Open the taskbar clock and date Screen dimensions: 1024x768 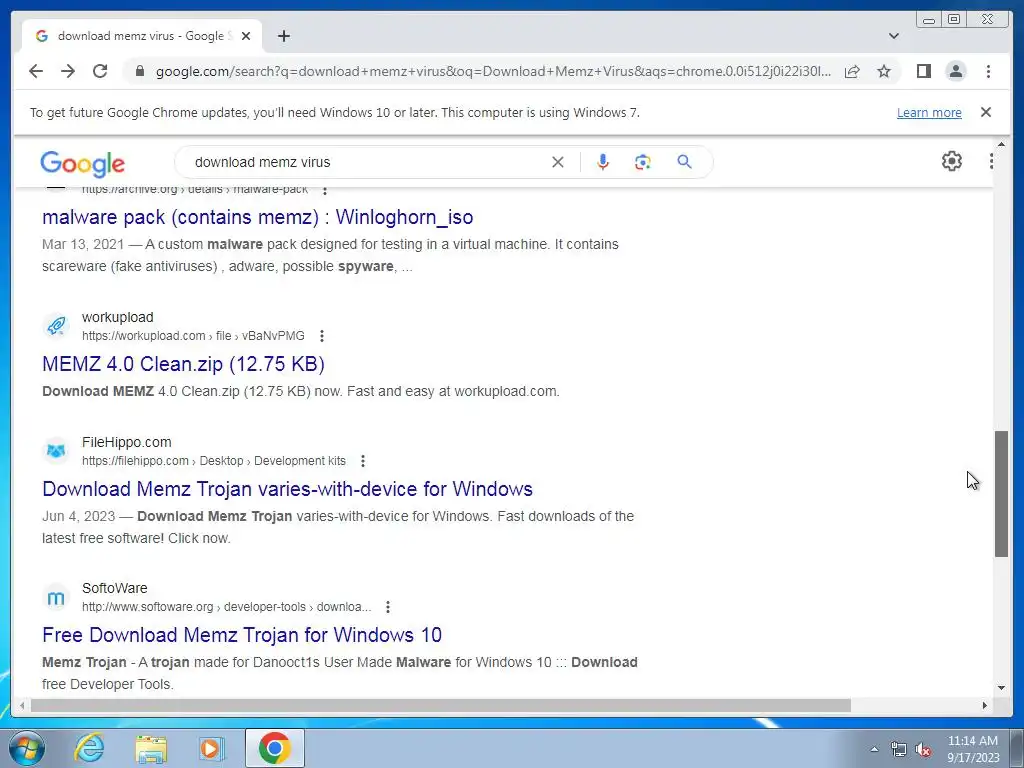[x=972, y=749]
